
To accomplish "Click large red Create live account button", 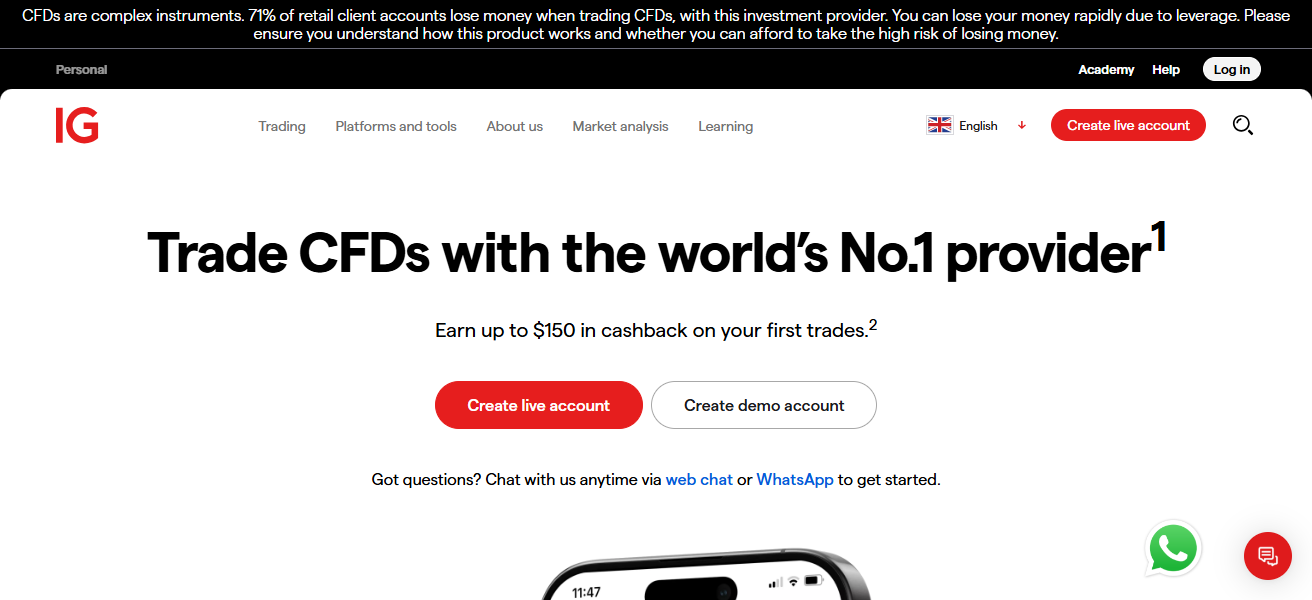I will (x=539, y=405).
